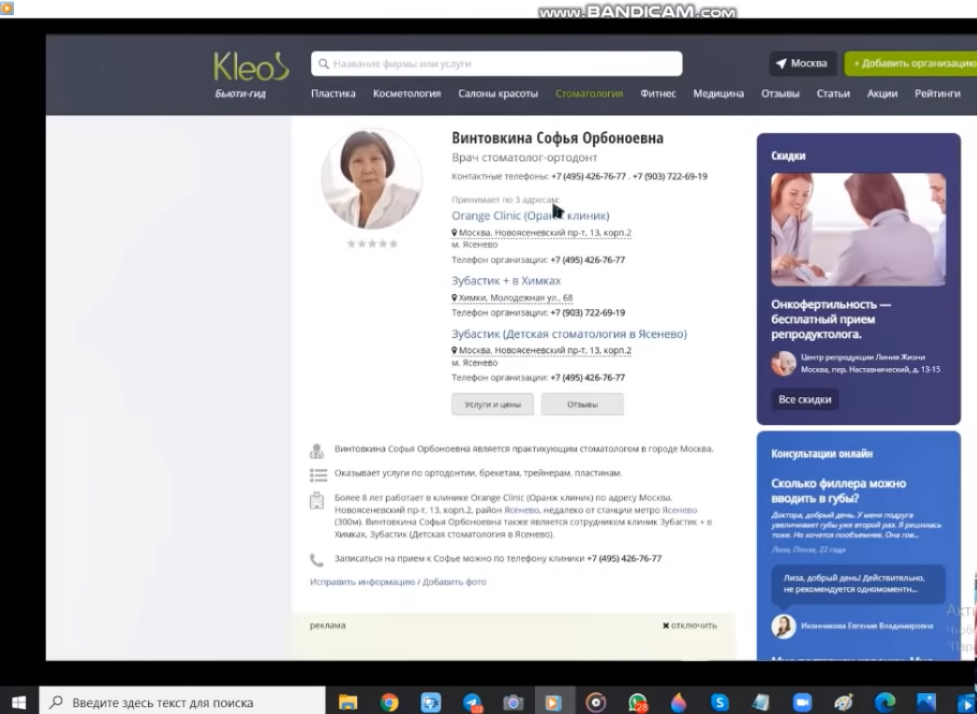Screen dimensions: 977x714
Task: Open File Explorer from the taskbar
Action: point(348,703)
